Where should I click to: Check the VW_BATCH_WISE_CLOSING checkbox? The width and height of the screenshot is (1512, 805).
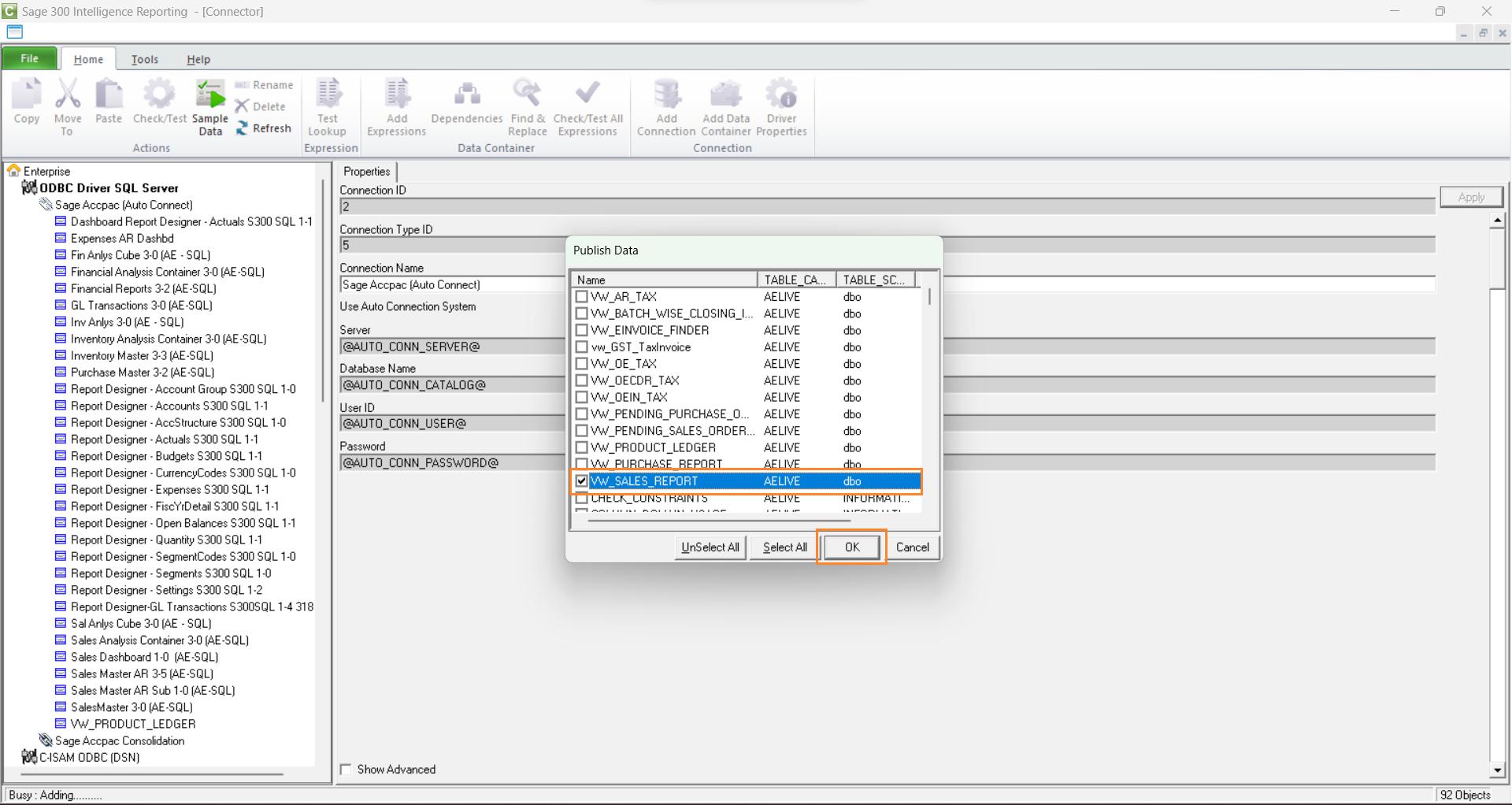tap(582, 313)
